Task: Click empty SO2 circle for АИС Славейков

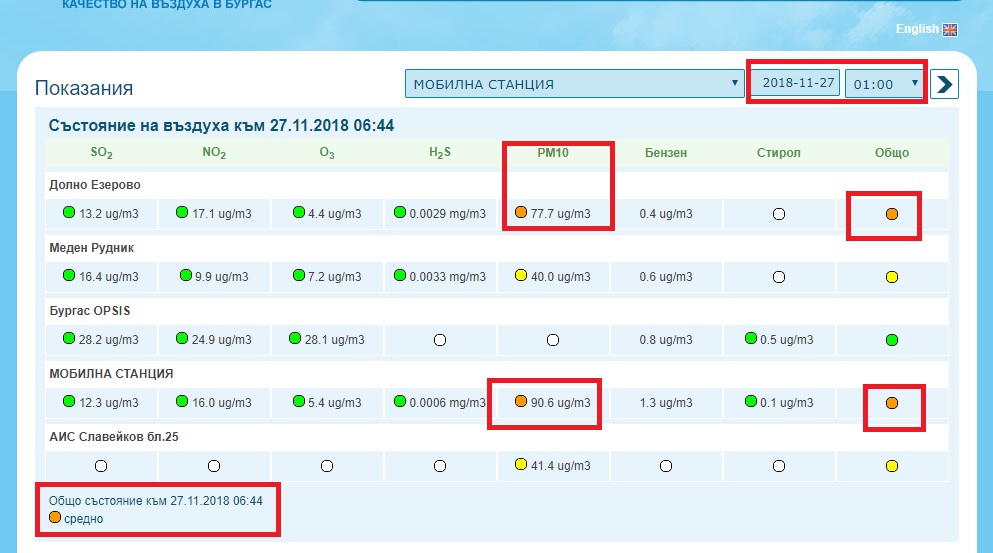Action: point(101,466)
